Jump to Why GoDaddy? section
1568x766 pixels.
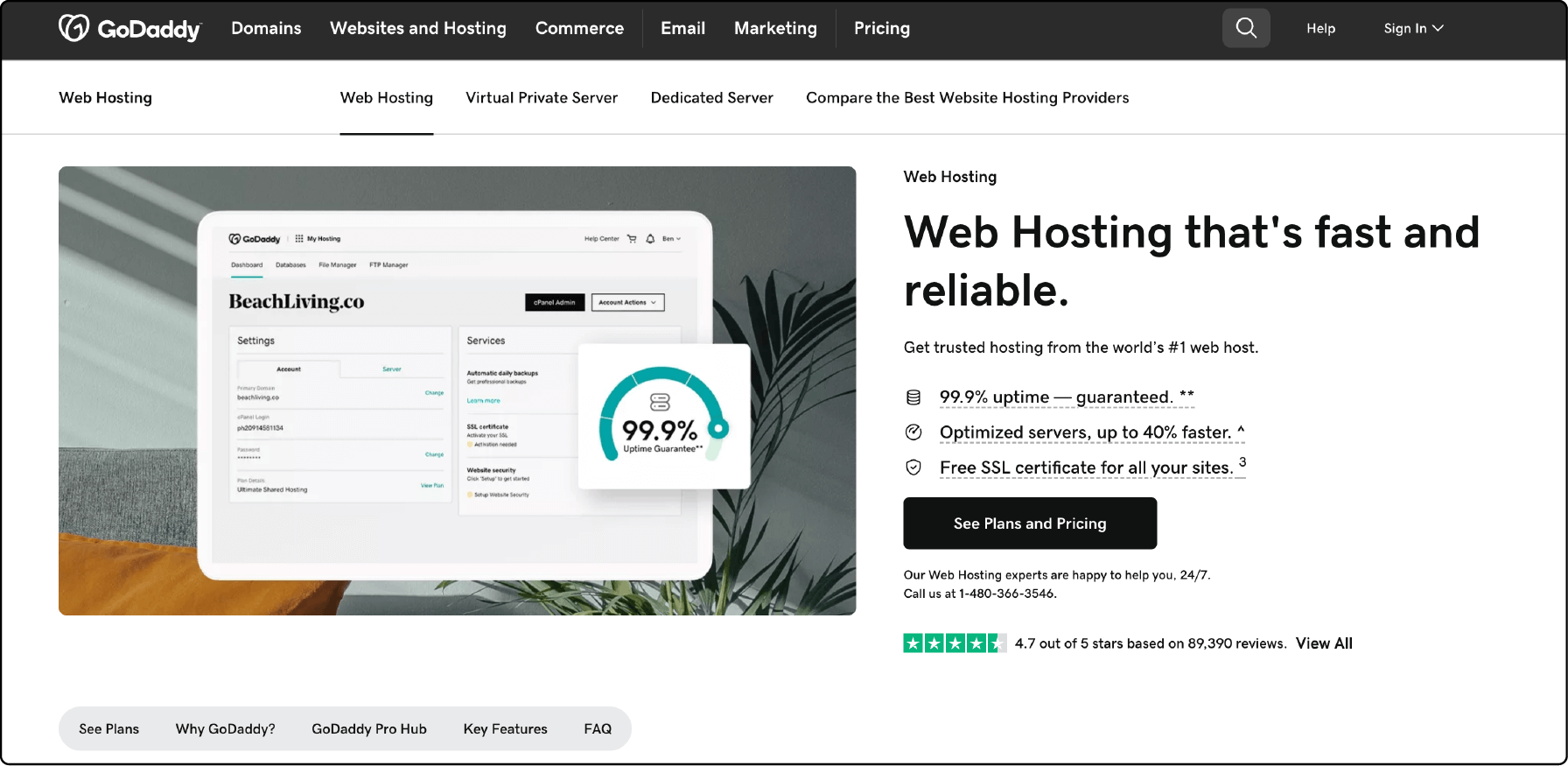(x=225, y=728)
